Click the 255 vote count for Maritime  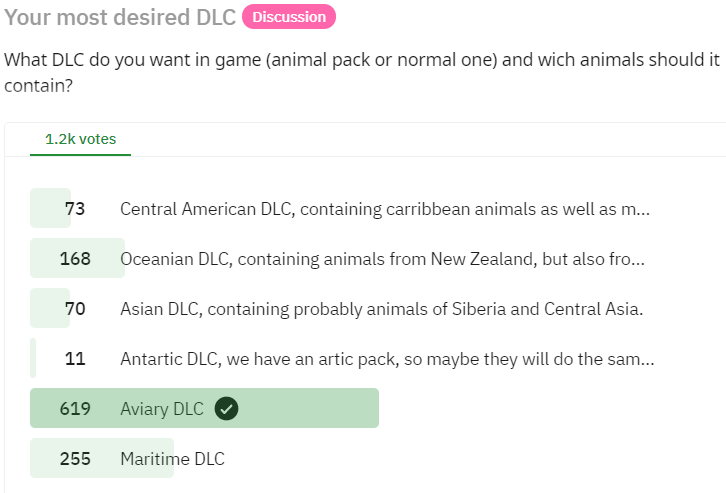point(75,459)
